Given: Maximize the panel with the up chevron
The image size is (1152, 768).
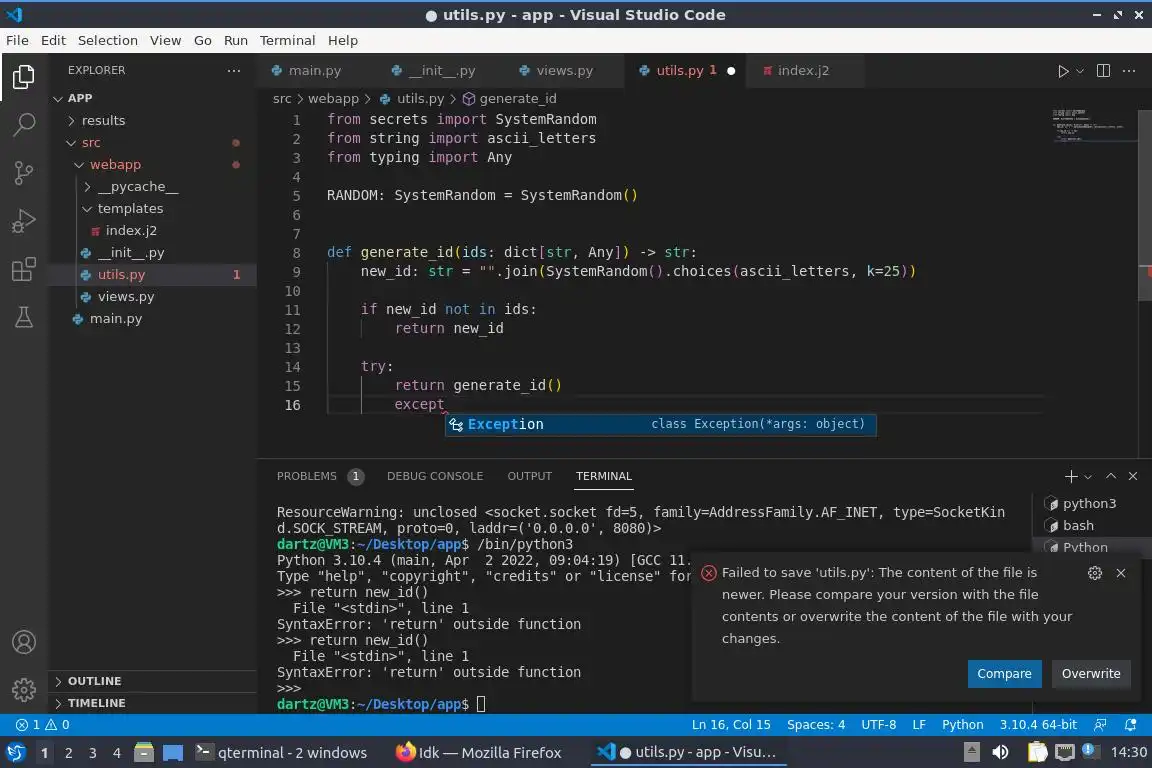Looking at the screenshot, I should click(1111, 476).
